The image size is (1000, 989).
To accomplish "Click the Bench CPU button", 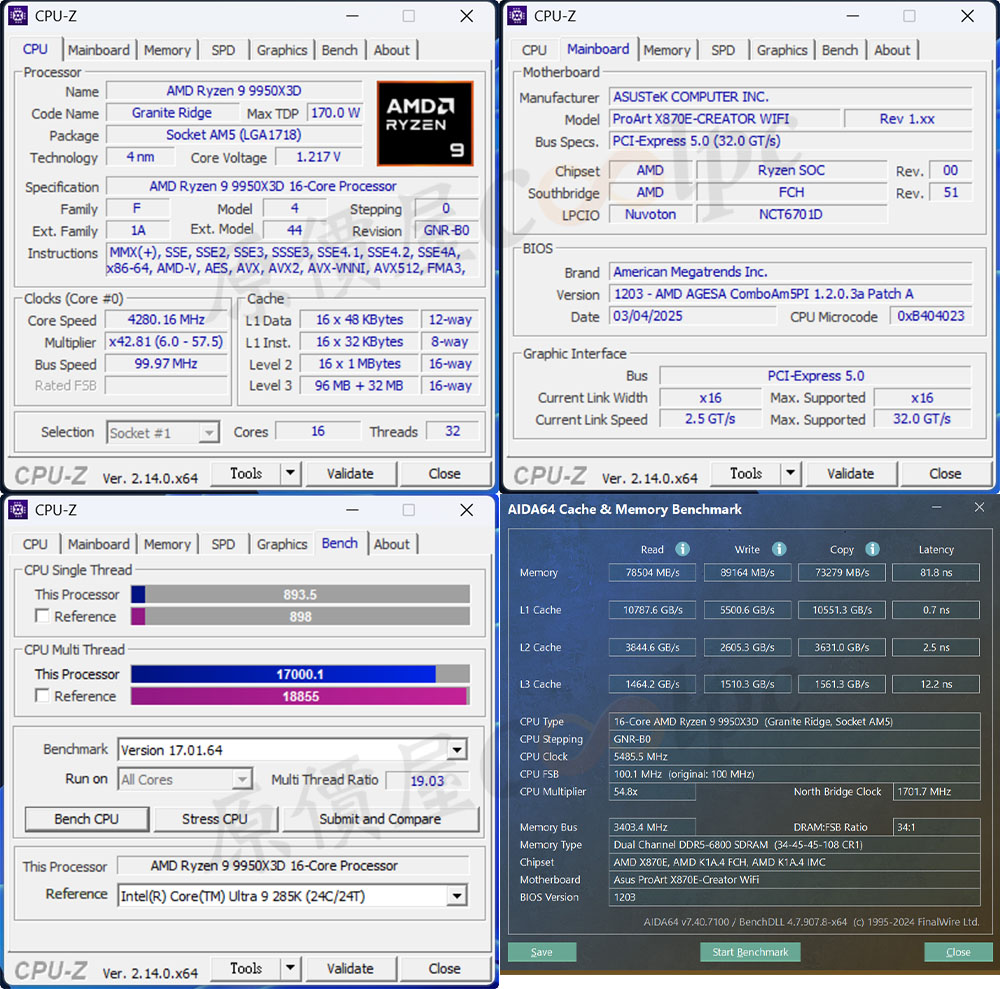I will click(x=87, y=819).
